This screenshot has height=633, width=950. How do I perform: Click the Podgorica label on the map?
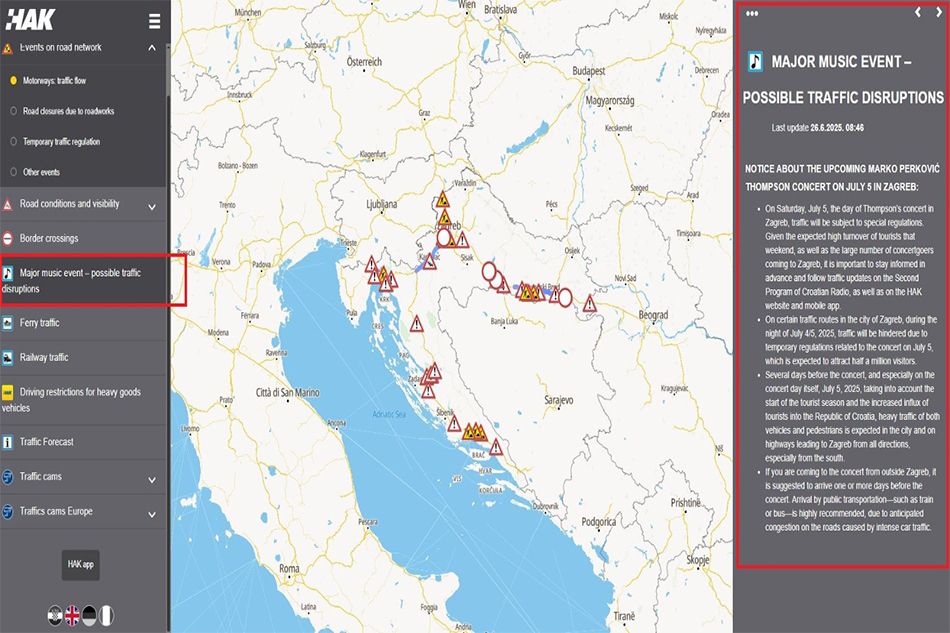tap(599, 522)
